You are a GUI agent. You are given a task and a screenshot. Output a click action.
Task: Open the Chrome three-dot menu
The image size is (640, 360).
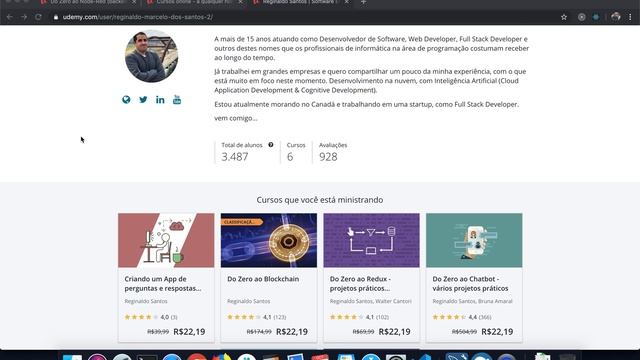[x=630, y=17]
